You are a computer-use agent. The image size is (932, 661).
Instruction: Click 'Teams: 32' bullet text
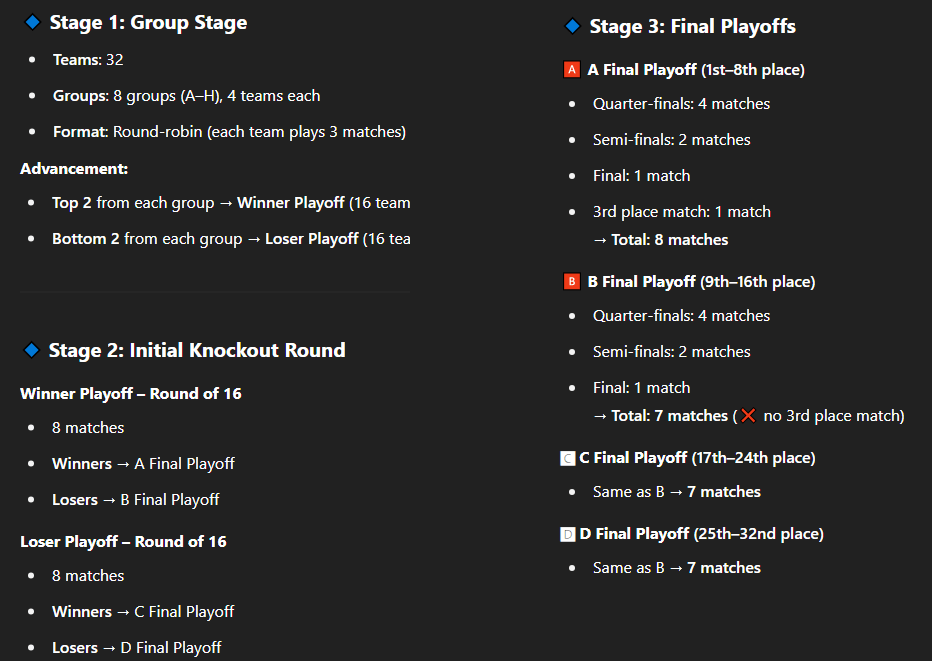tap(88, 59)
